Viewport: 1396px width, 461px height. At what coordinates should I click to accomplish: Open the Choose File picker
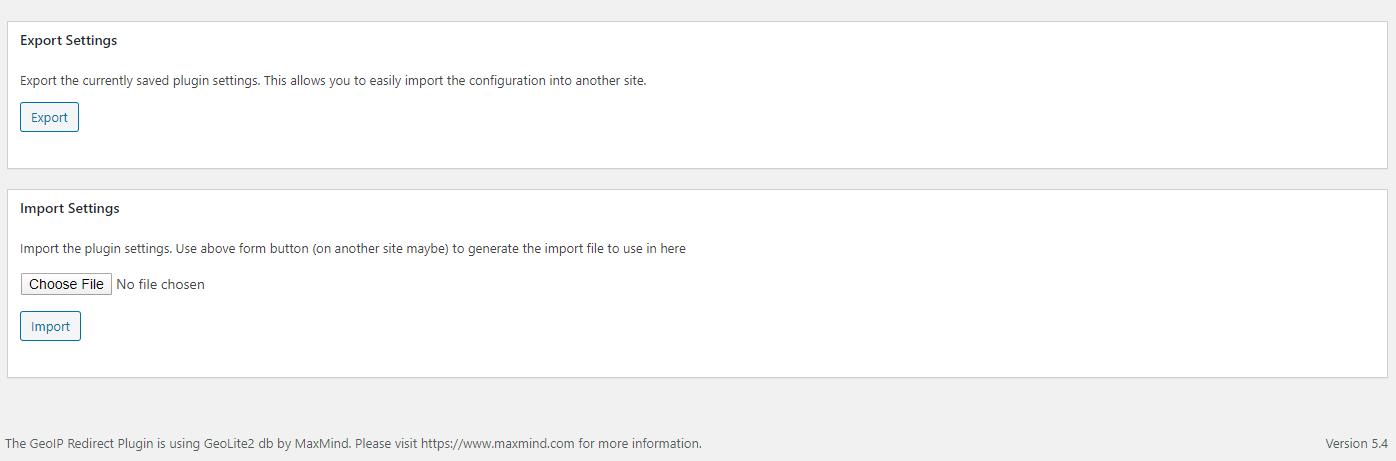pyautogui.click(x=66, y=284)
